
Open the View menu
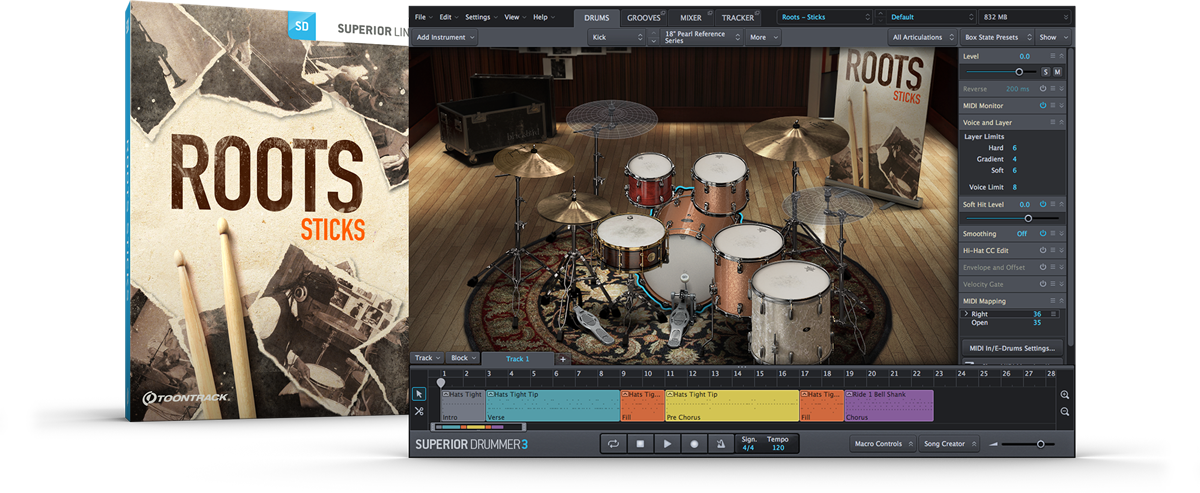tap(514, 17)
